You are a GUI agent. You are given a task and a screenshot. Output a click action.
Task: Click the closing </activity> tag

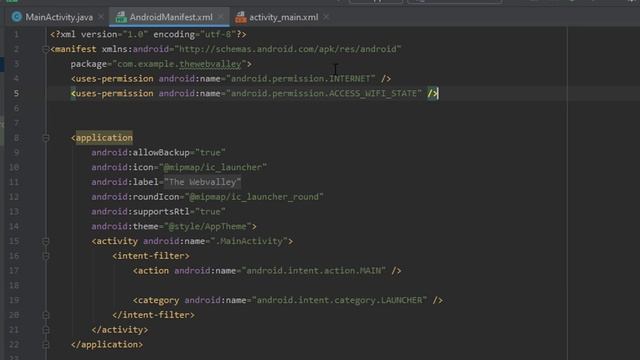coord(120,329)
